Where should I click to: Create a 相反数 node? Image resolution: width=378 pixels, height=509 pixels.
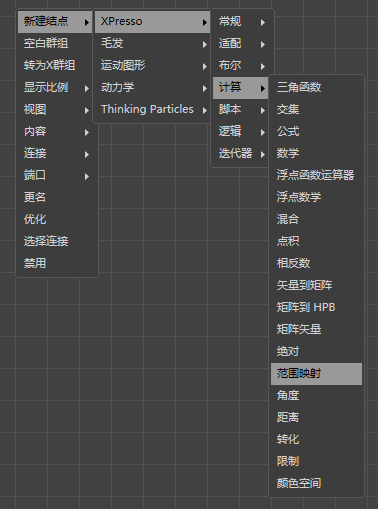click(x=316, y=263)
